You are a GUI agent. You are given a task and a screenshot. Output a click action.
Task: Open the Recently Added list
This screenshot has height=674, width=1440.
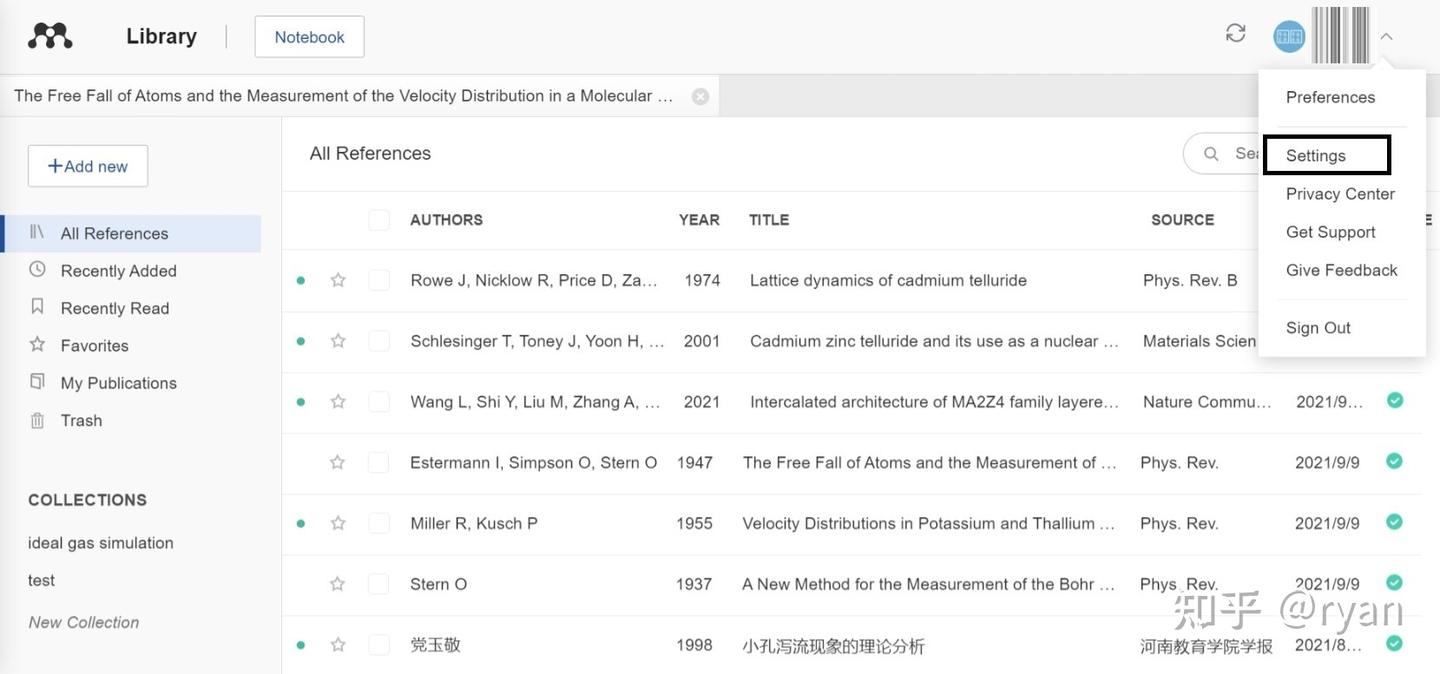[x=118, y=271]
